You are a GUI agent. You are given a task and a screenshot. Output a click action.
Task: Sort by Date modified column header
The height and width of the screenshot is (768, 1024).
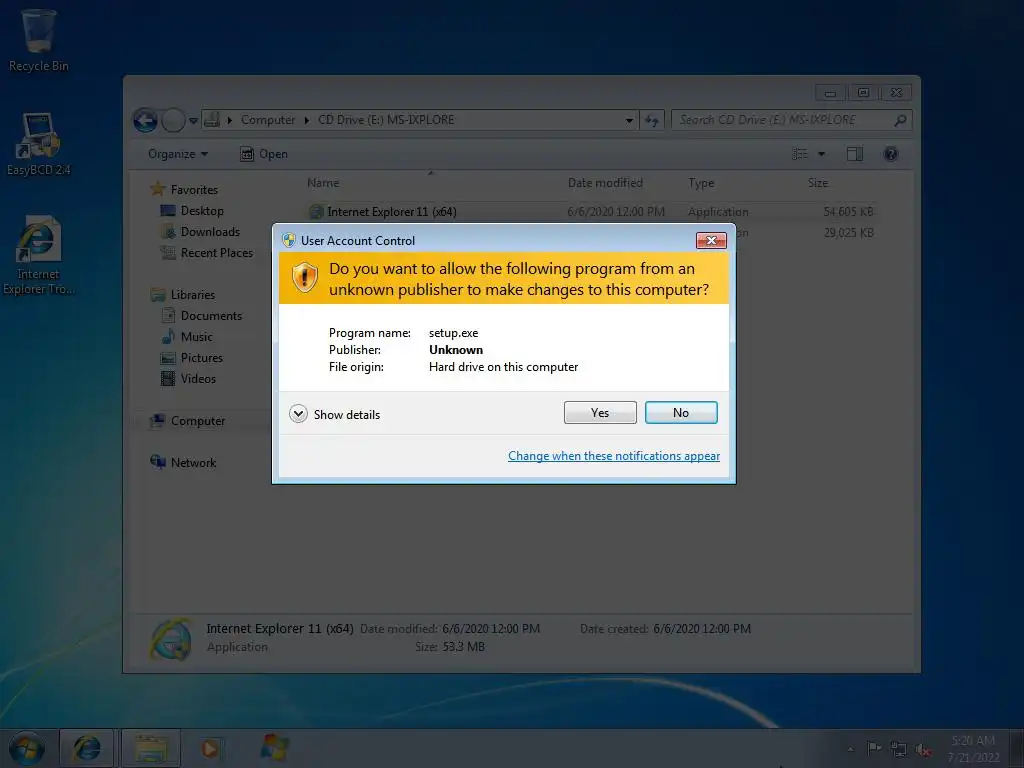605,183
